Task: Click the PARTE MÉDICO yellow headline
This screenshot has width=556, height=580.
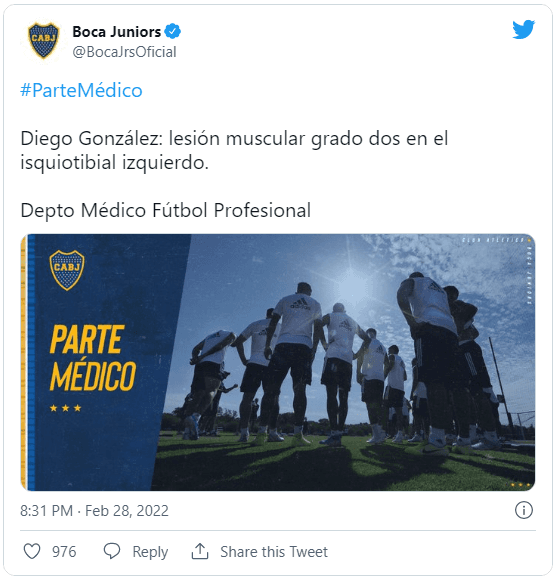Action: [x=92, y=358]
